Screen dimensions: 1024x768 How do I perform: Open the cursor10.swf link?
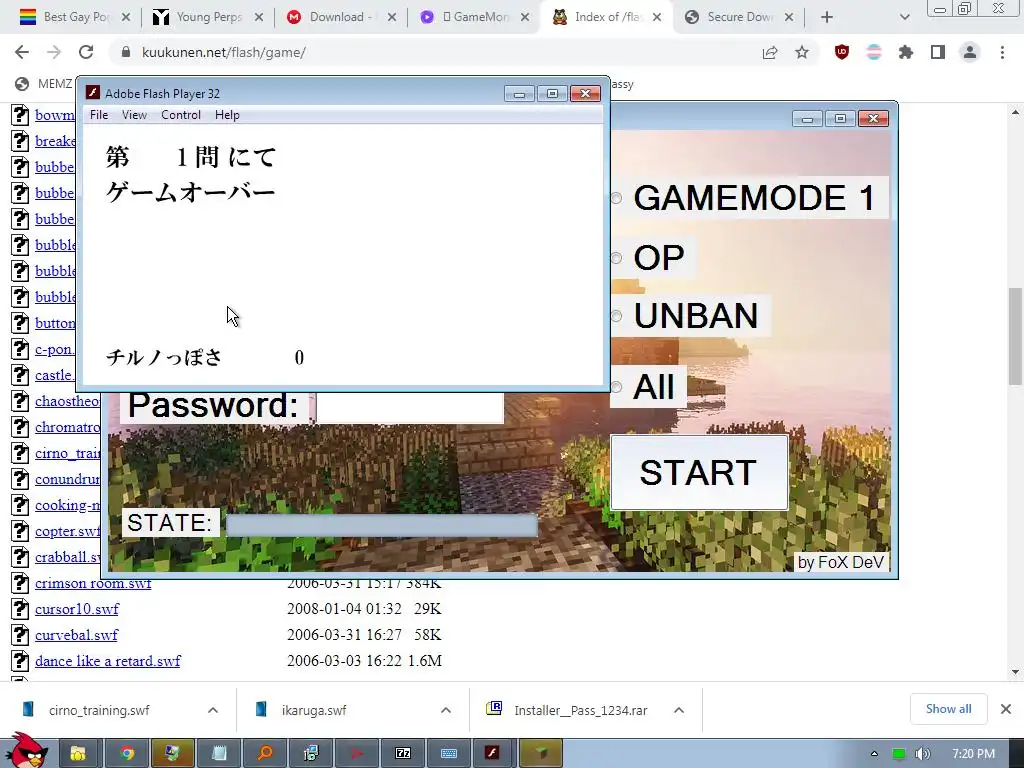coord(77,609)
